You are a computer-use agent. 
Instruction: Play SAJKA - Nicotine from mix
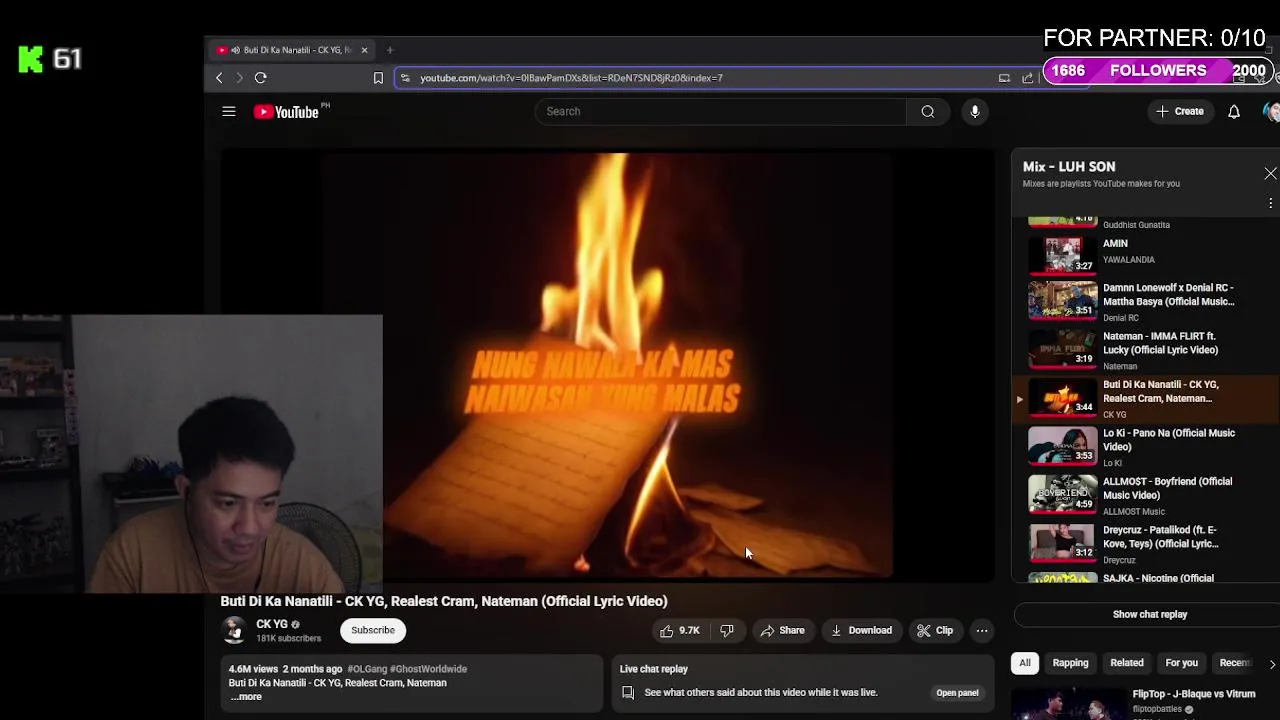click(1145, 577)
